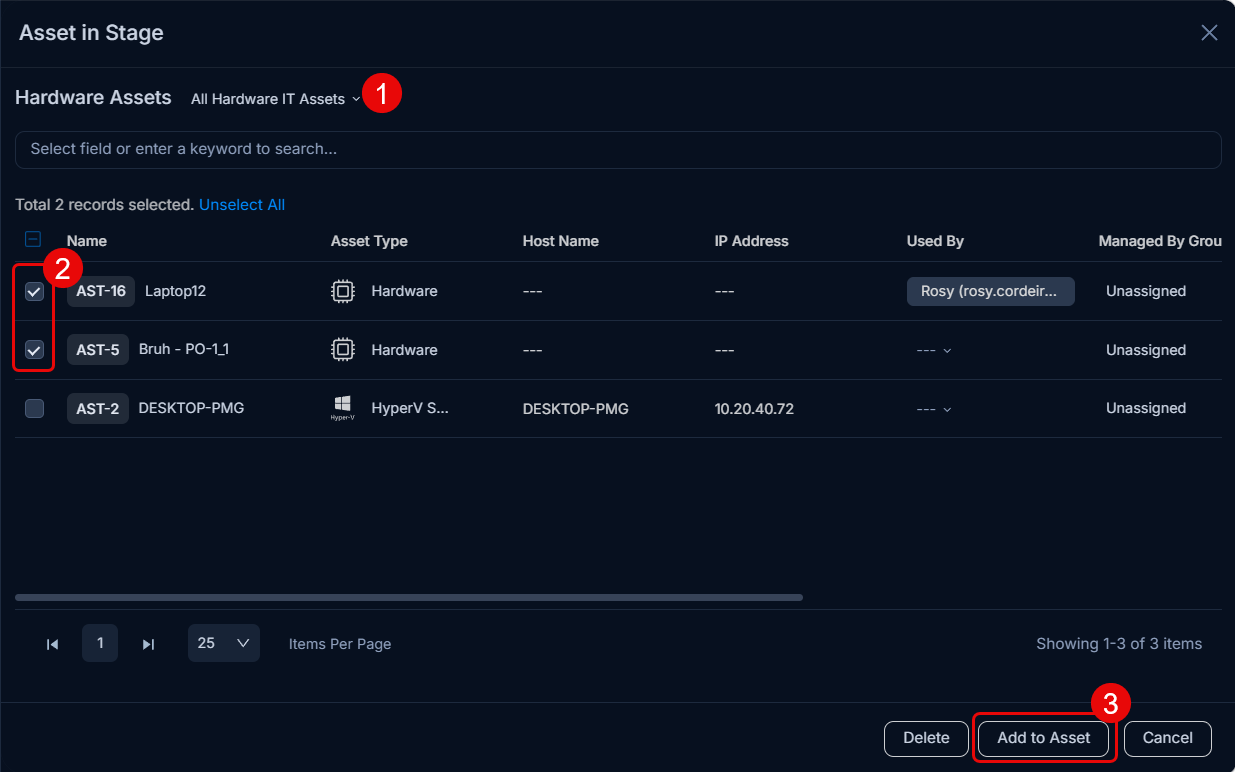Open Used By dropdown for DESKTOP-PMG
Viewport: 1235px width, 772px height.
(x=934, y=409)
